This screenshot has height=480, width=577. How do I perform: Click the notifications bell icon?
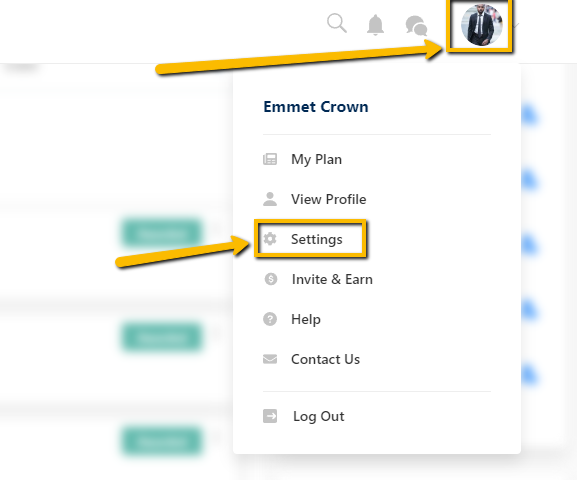coord(375,25)
